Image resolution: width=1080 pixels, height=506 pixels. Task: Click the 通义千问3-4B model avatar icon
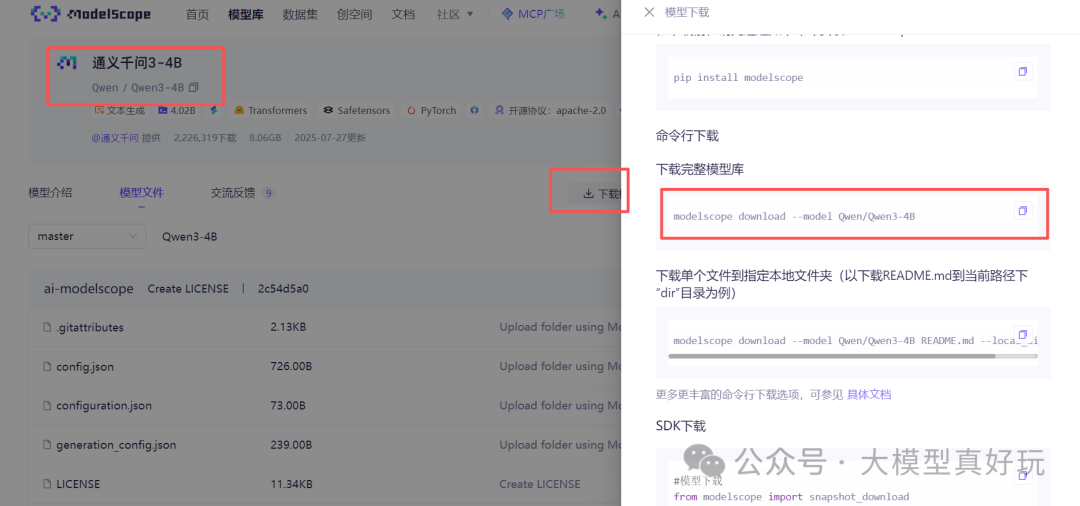point(67,63)
